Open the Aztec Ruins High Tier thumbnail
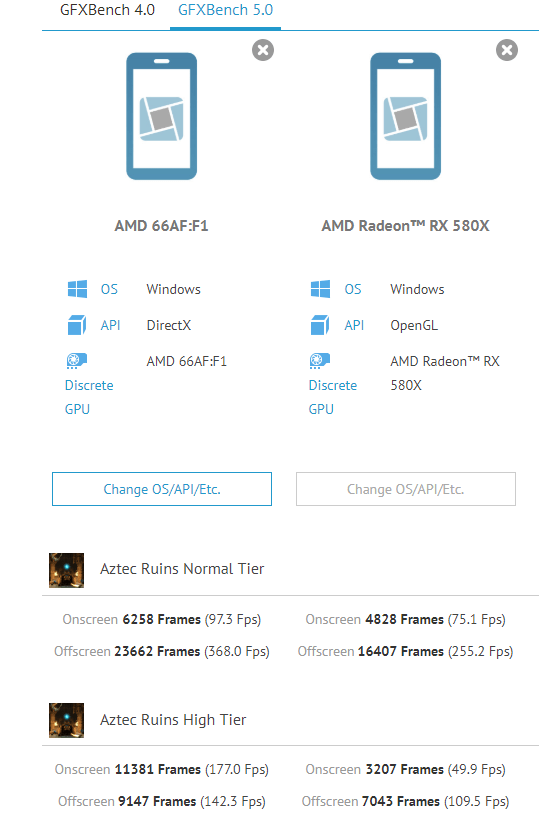The height and width of the screenshot is (840, 539). (x=66, y=720)
